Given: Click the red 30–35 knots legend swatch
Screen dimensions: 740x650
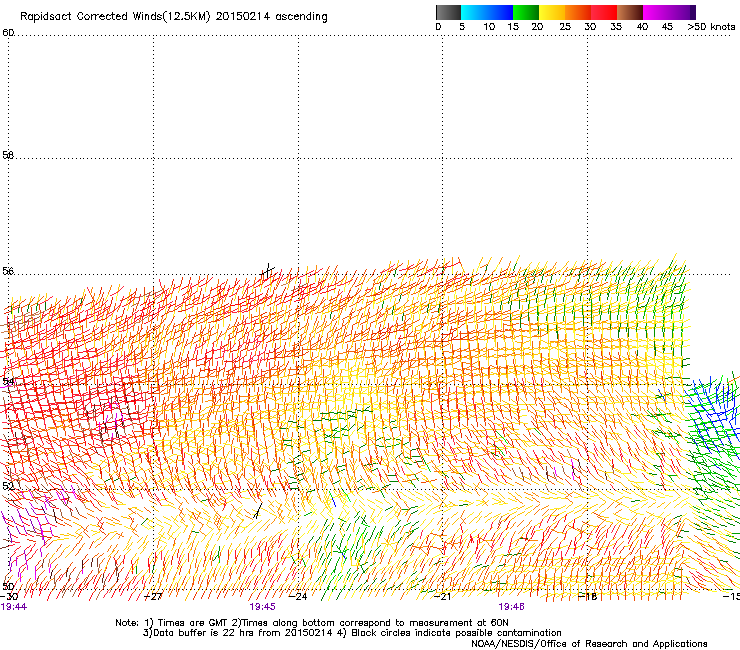Looking at the screenshot, I should coord(604,12).
